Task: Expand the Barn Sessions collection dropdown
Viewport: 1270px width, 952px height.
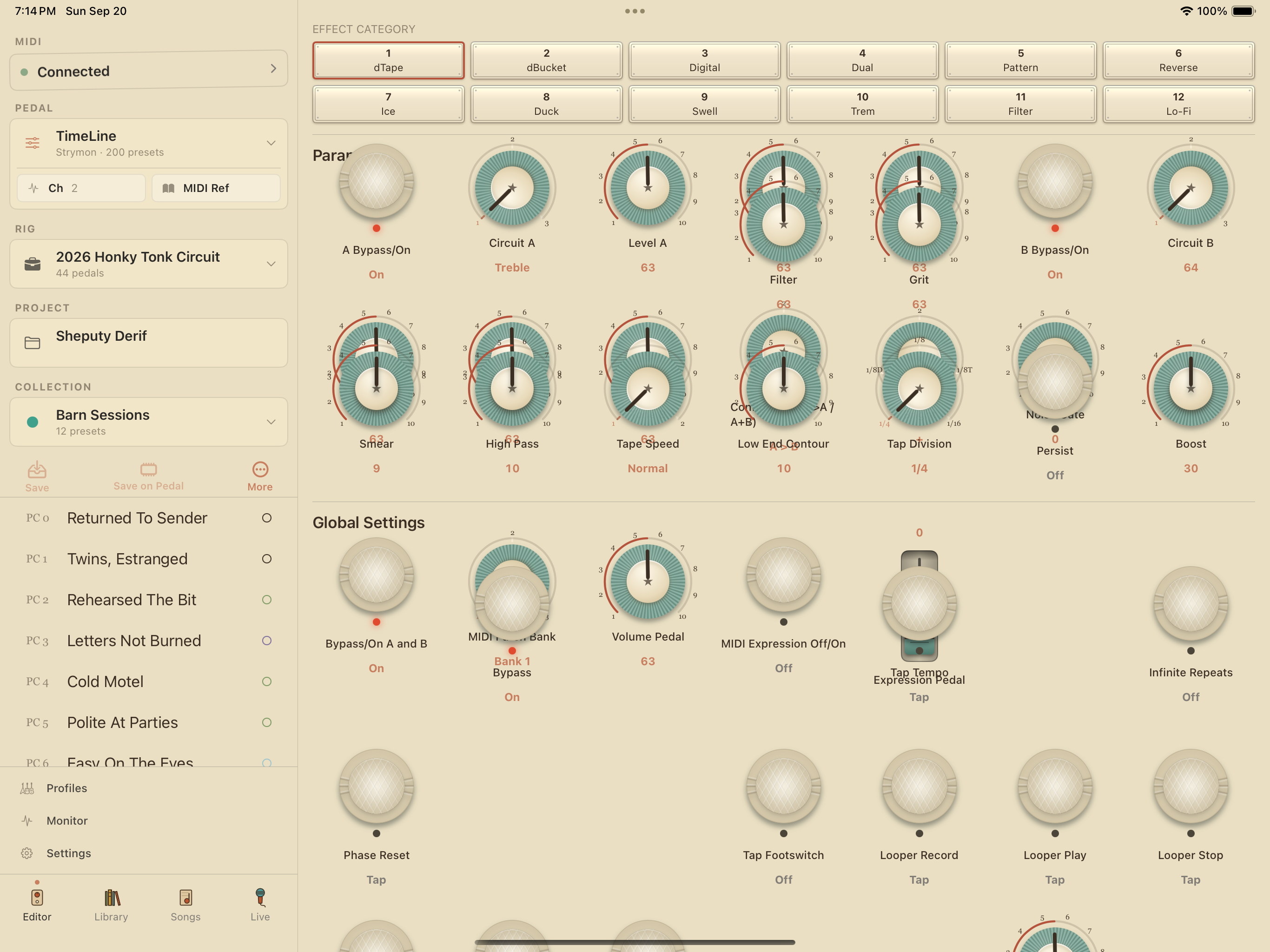Action: 271,422
